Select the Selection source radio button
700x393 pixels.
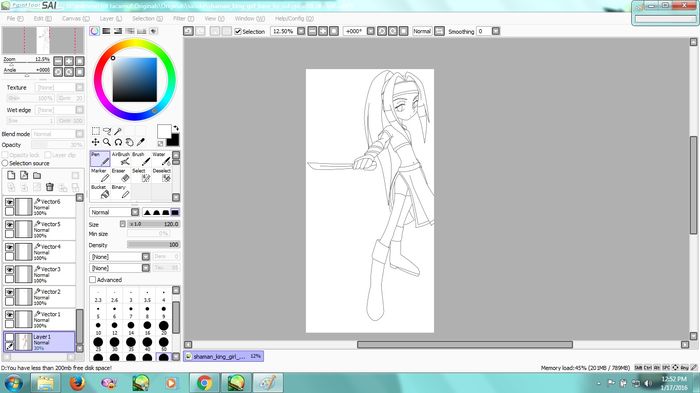pyautogui.click(x=5, y=163)
